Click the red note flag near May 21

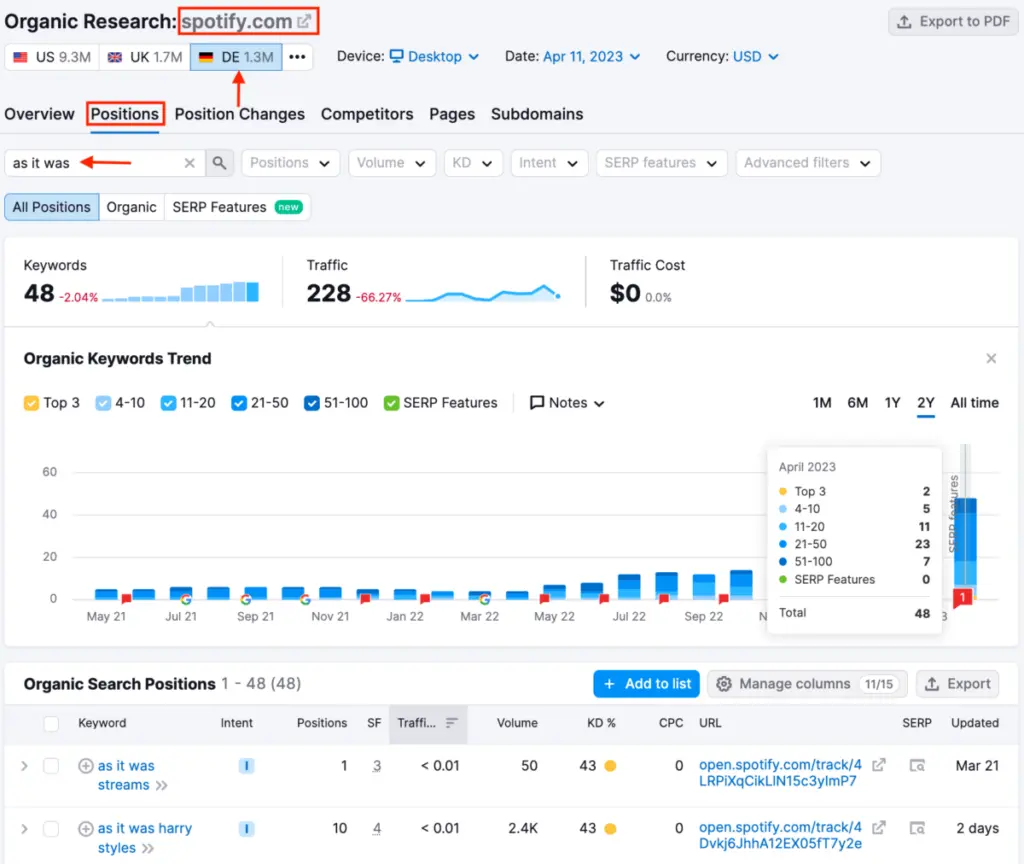126,598
